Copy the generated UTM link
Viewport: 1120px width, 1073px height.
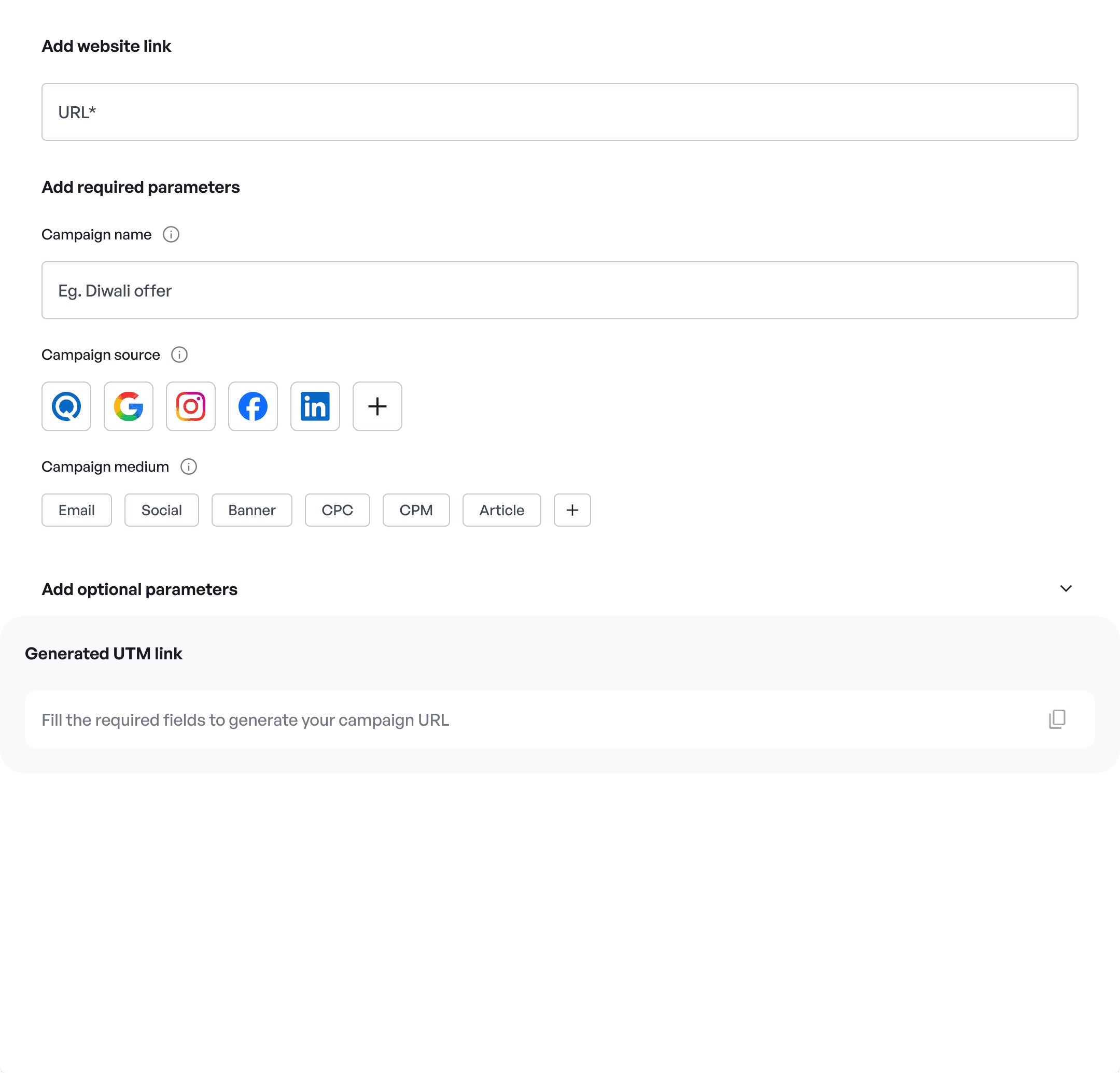point(1057,719)
